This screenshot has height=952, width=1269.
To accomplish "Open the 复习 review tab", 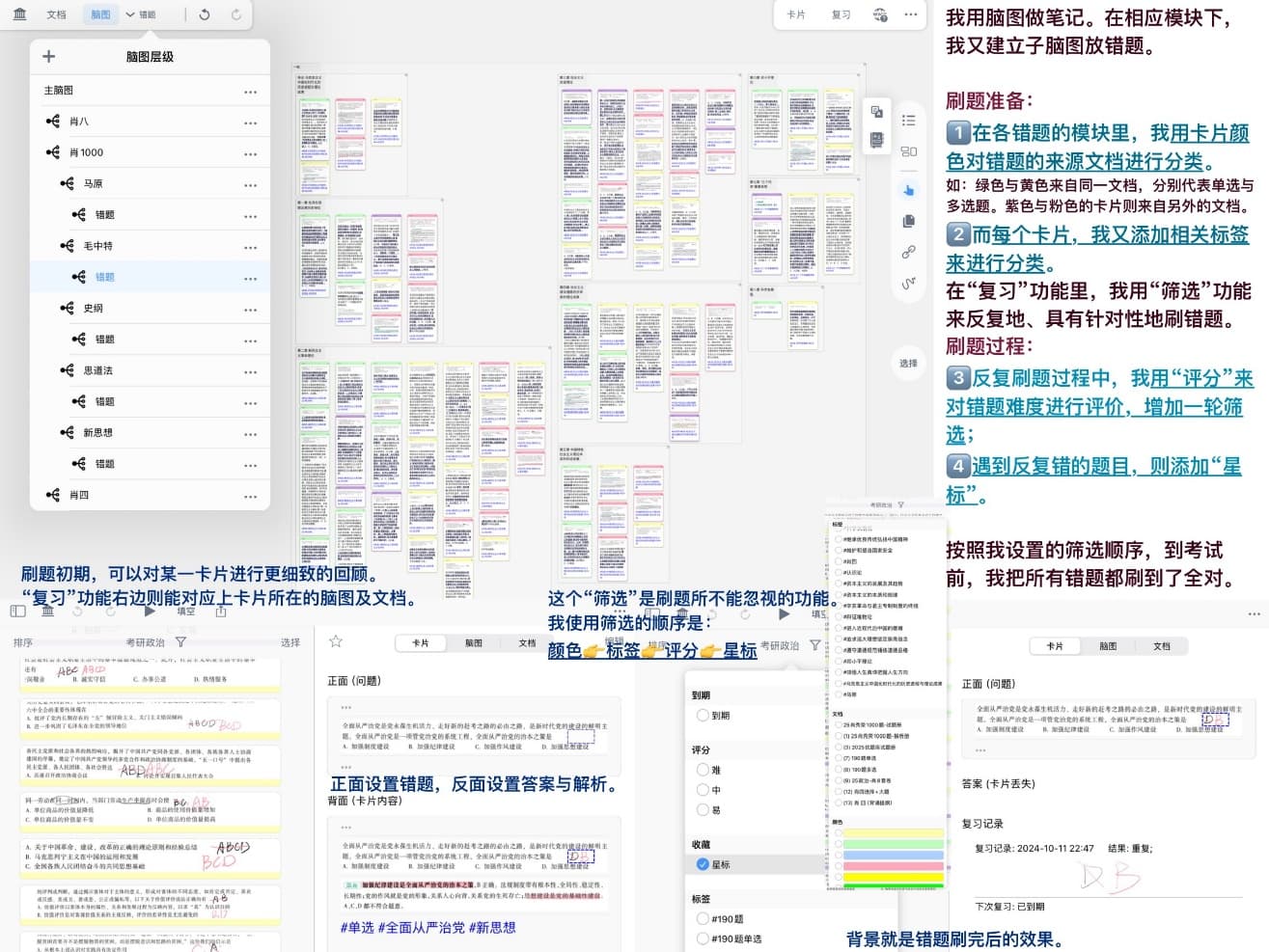I will pyautogui.click(x=841, y=14).
